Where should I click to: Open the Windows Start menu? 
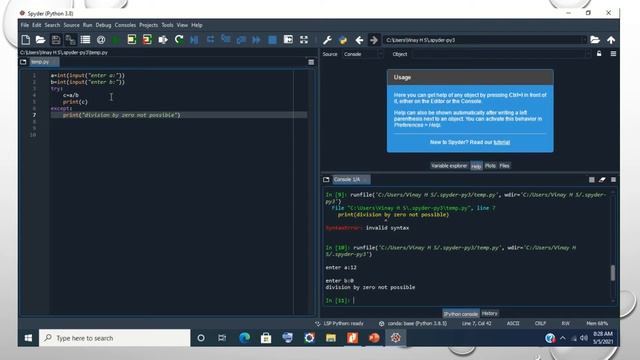(x=28, y=338)
